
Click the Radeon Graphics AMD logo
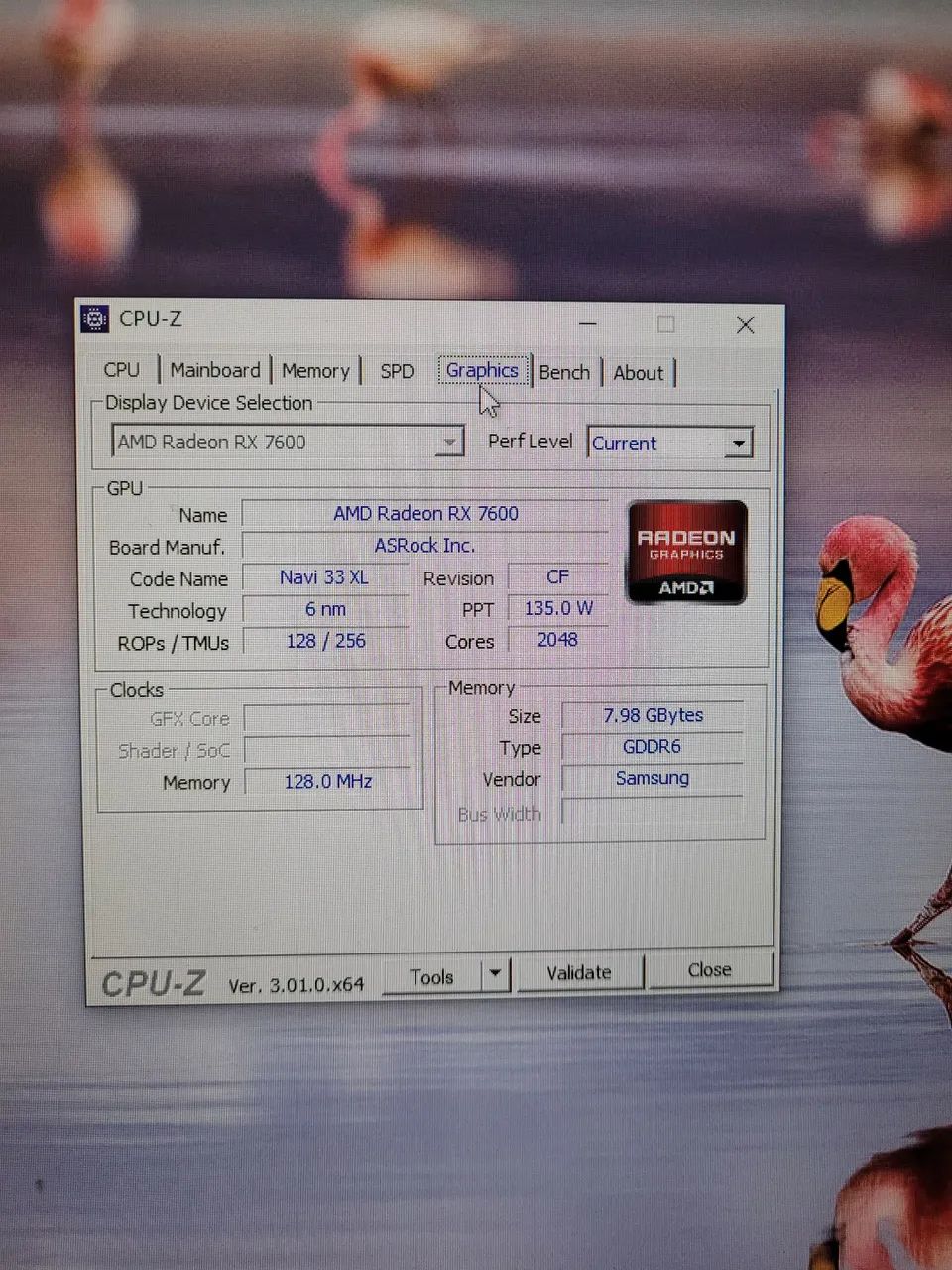tap(687, 553)
